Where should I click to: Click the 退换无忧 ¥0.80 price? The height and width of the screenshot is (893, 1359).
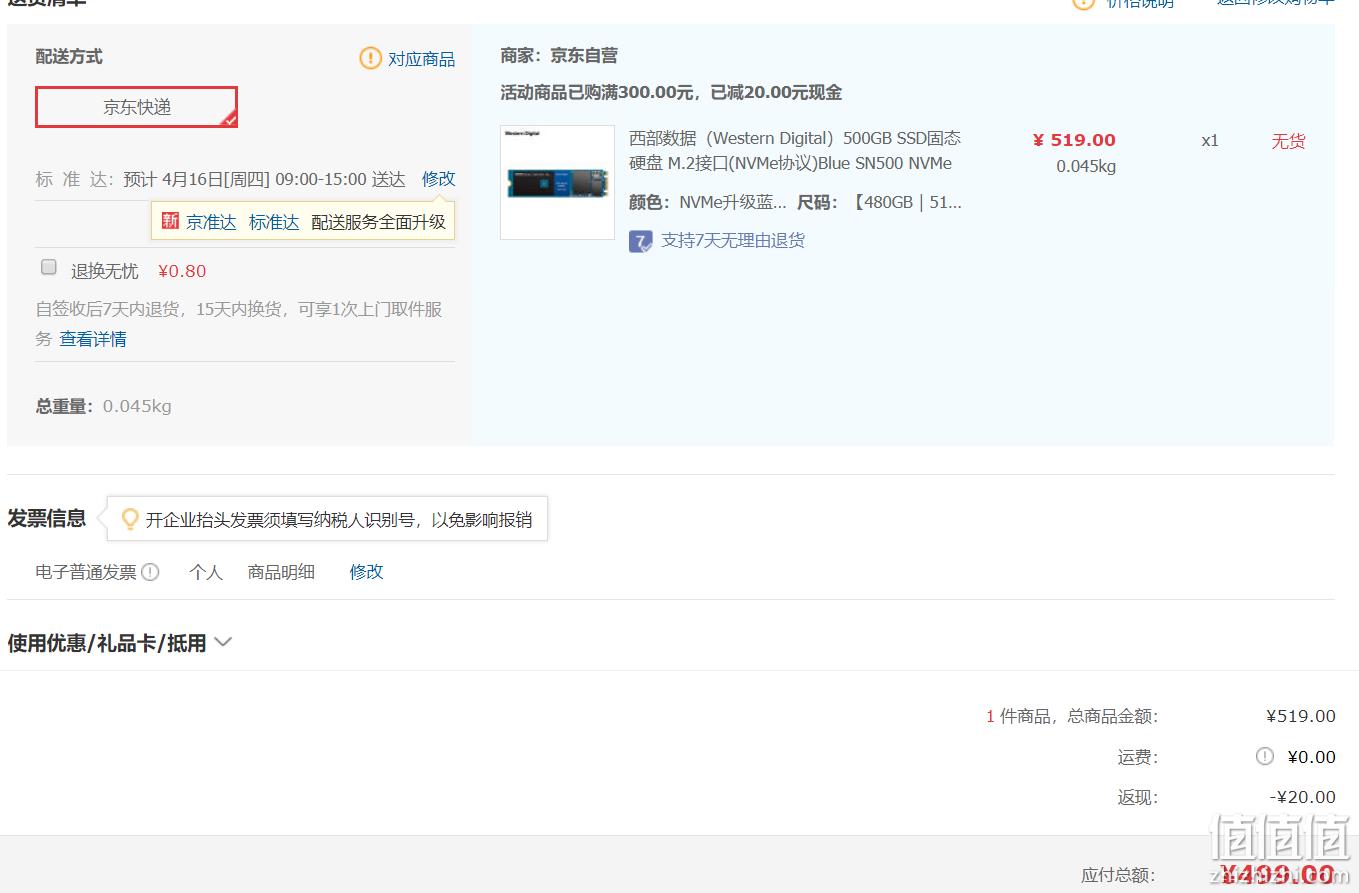(182, 271)
